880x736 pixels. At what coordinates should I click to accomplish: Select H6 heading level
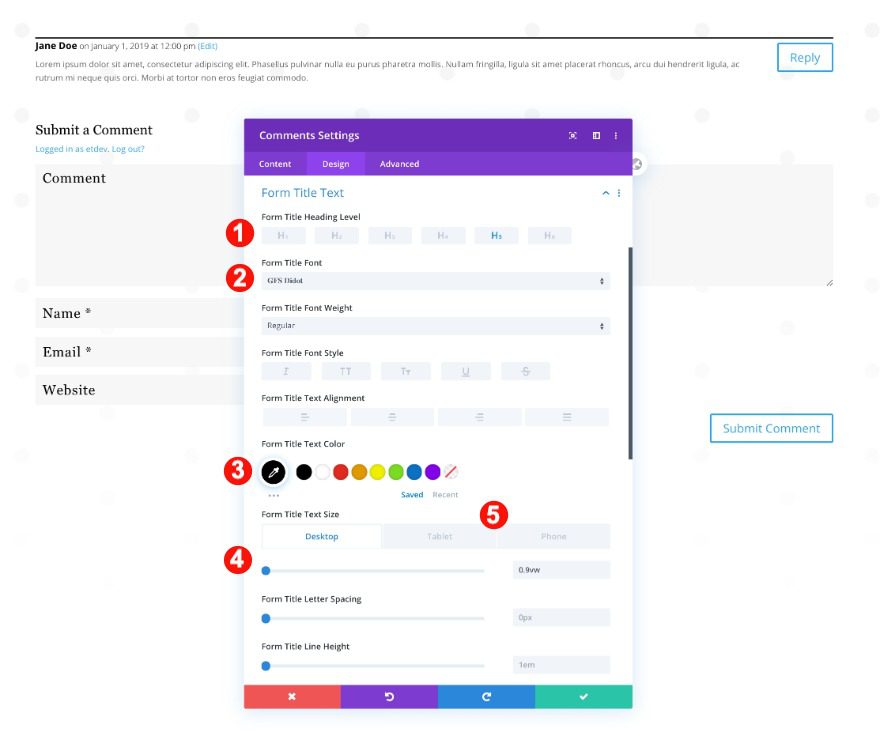(x=550, y=236)
